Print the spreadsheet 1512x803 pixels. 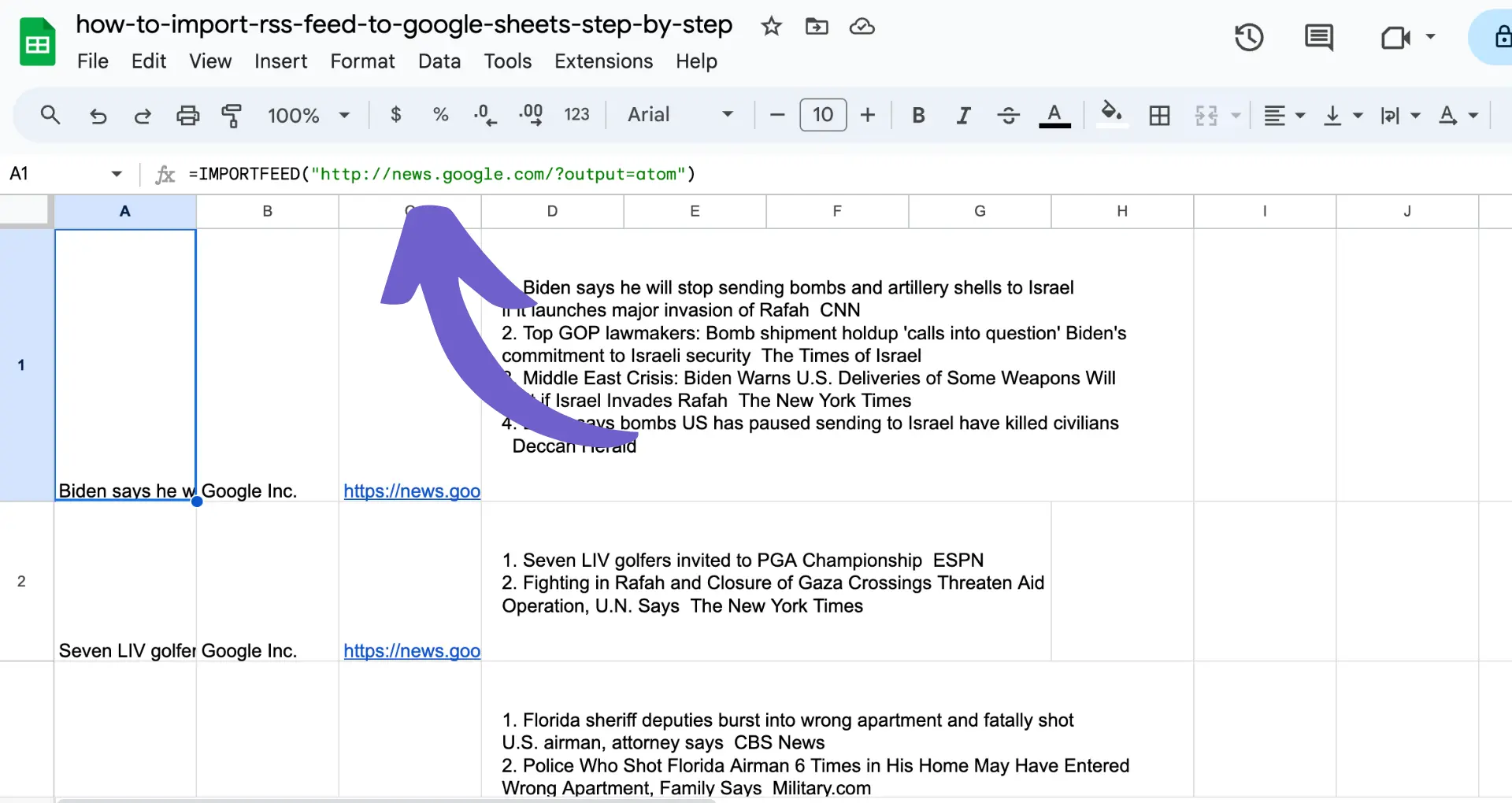pyautogui.click(x=187, y=116)
